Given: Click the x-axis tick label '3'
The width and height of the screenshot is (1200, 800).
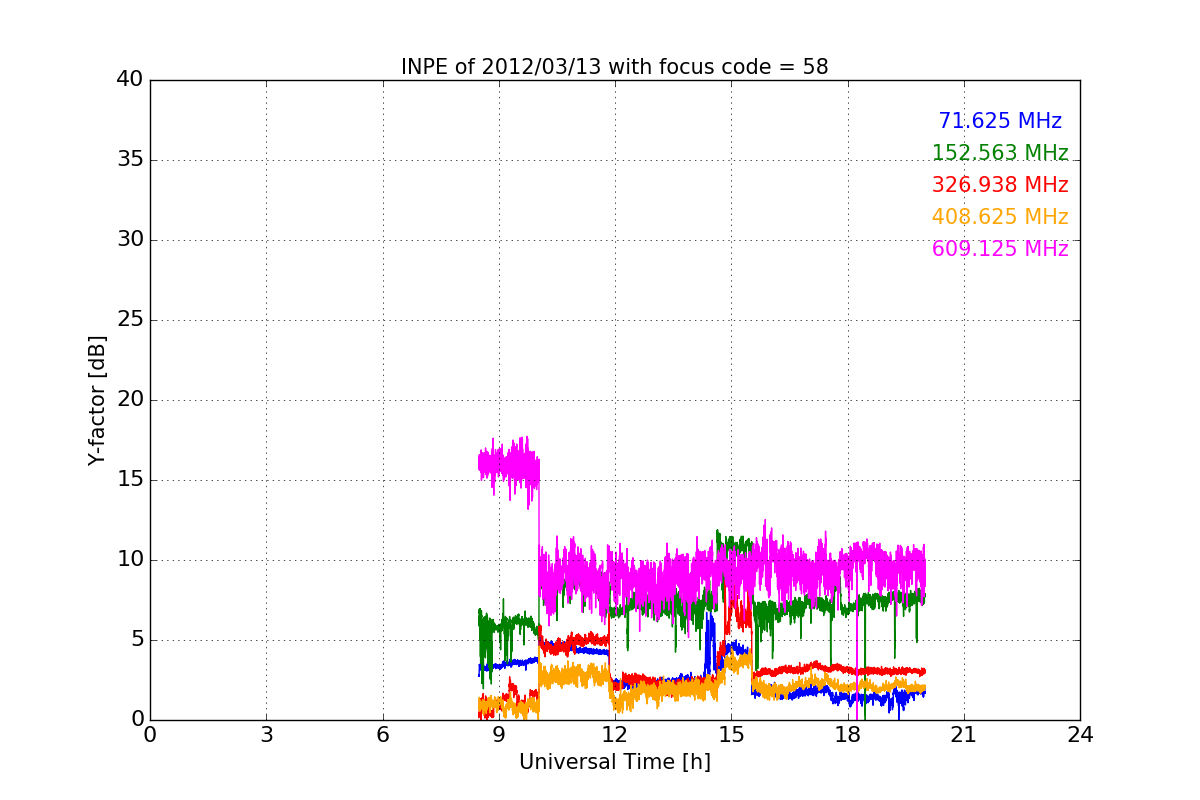Looking at the screenshot, I should click(x=266, y=735).
